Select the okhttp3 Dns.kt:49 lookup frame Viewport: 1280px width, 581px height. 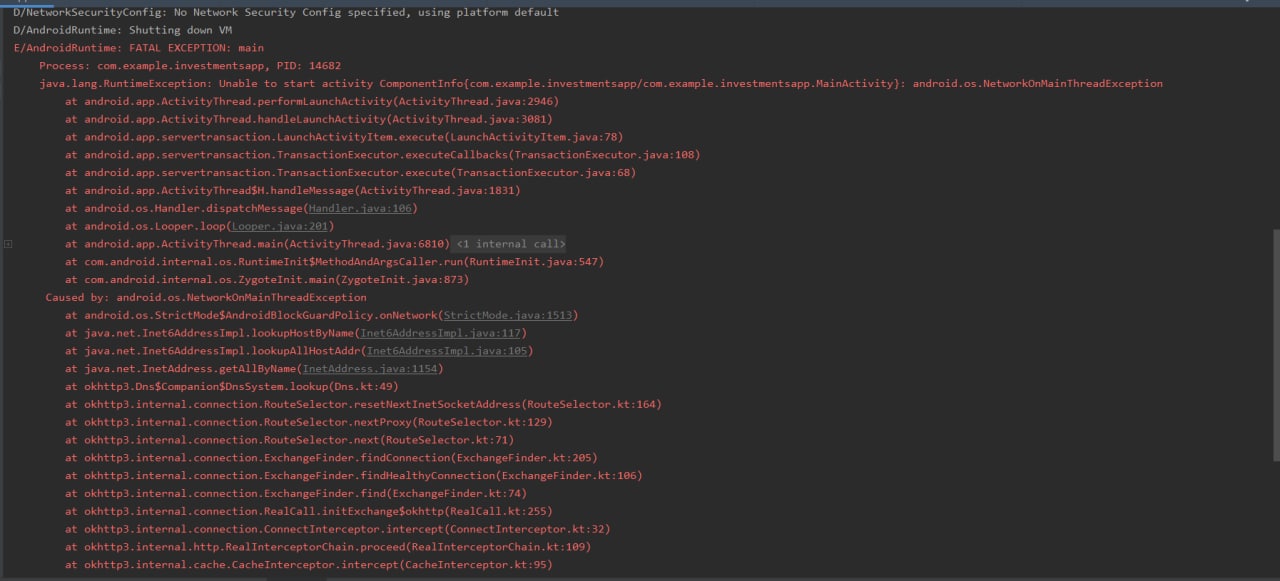[232, 386]
